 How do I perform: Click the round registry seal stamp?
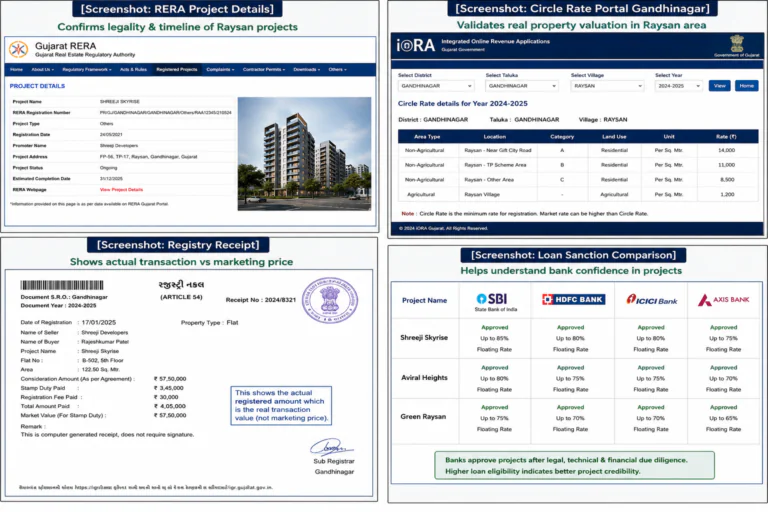(x=330, y=300)
